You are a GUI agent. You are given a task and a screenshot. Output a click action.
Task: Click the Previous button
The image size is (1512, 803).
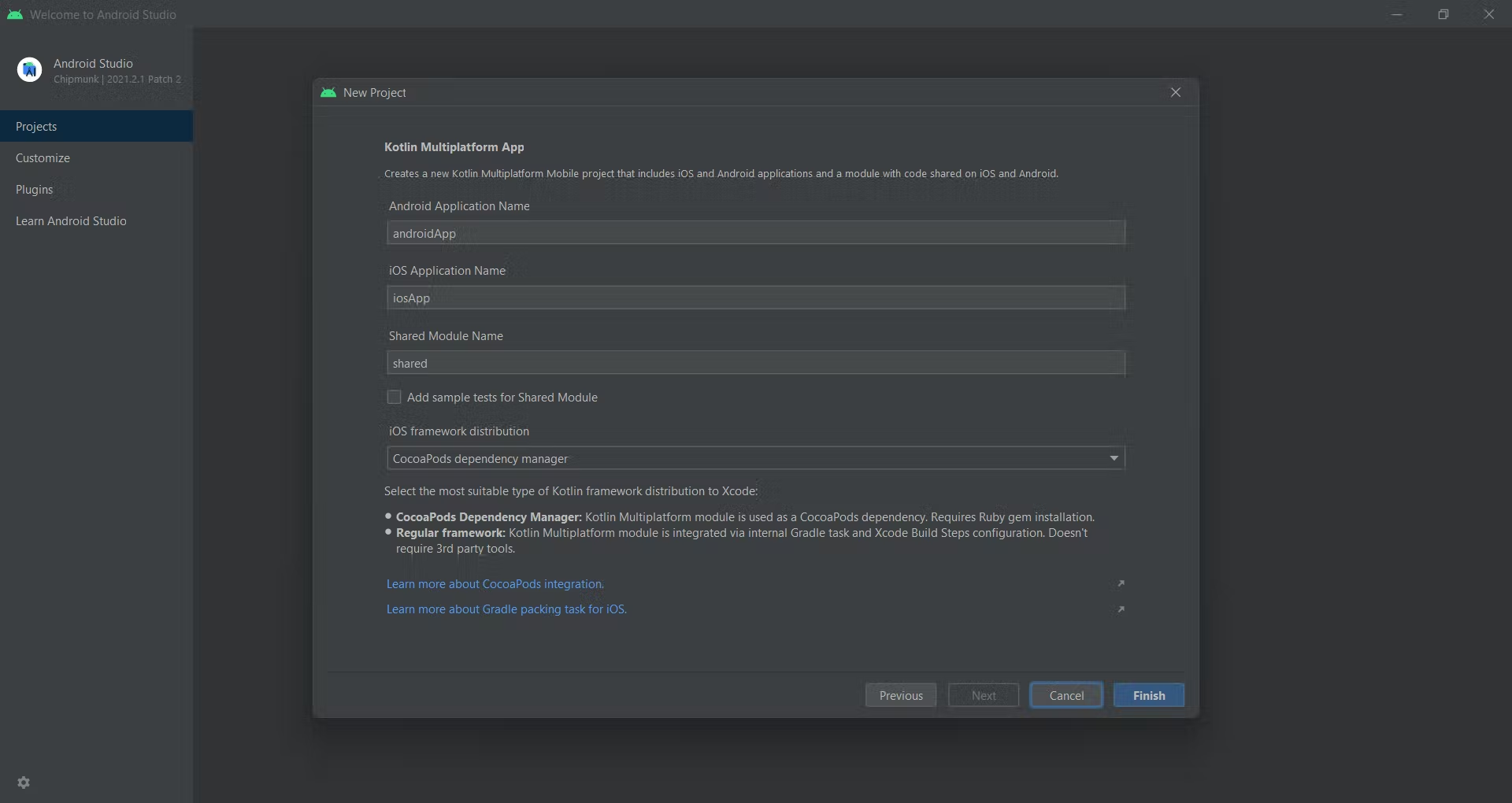click(901, 695)
